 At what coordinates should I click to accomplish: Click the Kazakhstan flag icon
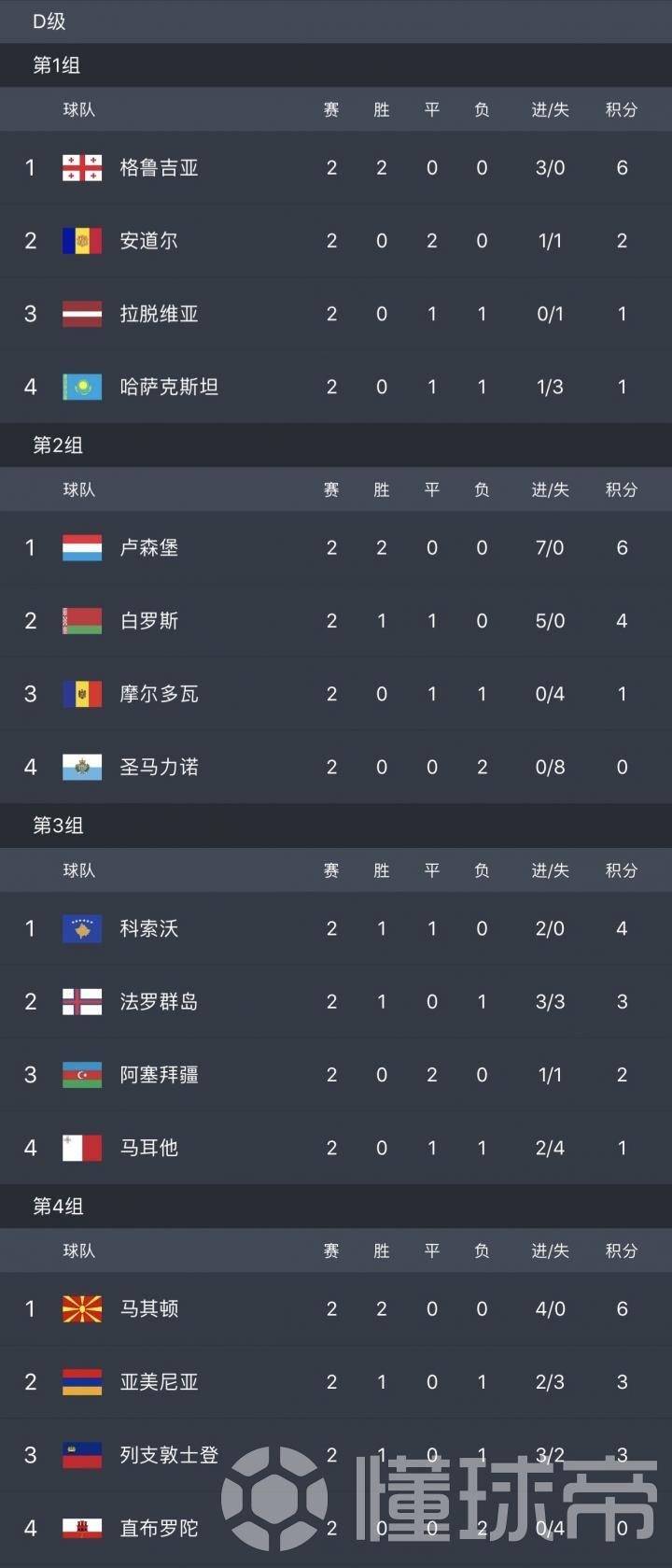click(x=82, y=387)
